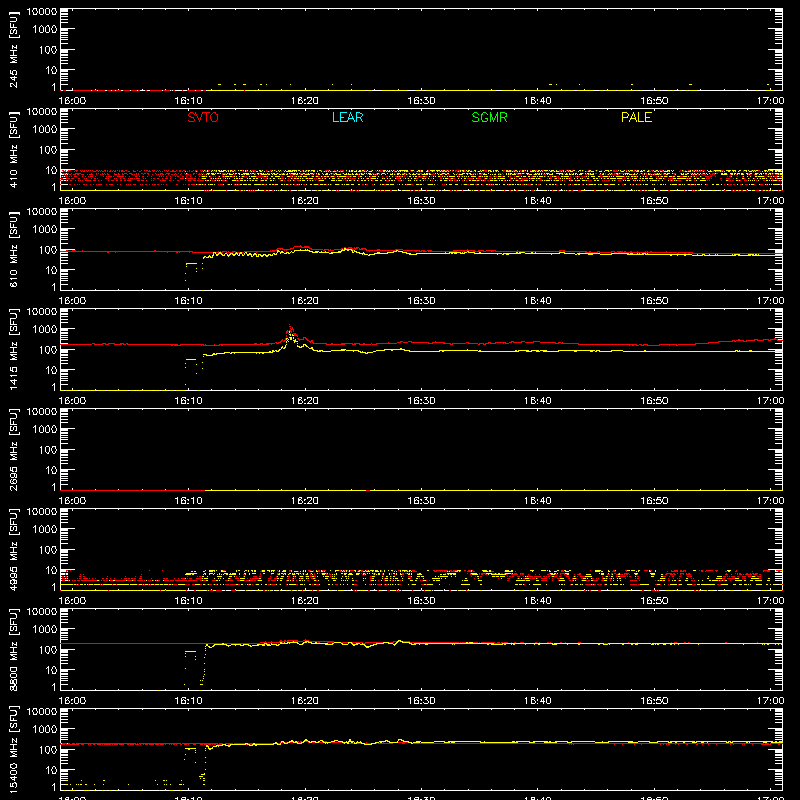Screen dimensions: 800x800
Task: Click the 16:10 time label below 245 MHz plot
Action: 188,101
